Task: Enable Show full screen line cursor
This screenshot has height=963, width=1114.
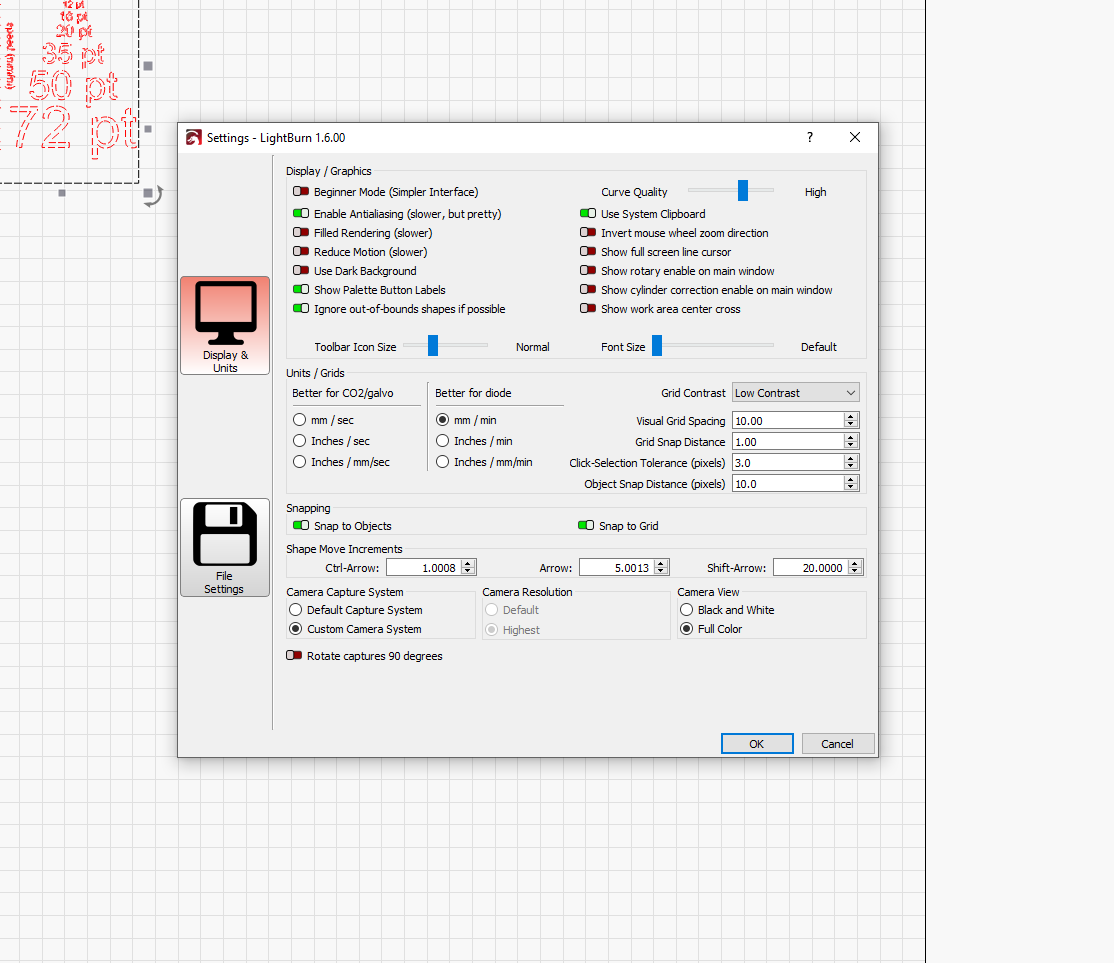Action: pos(588,252)
